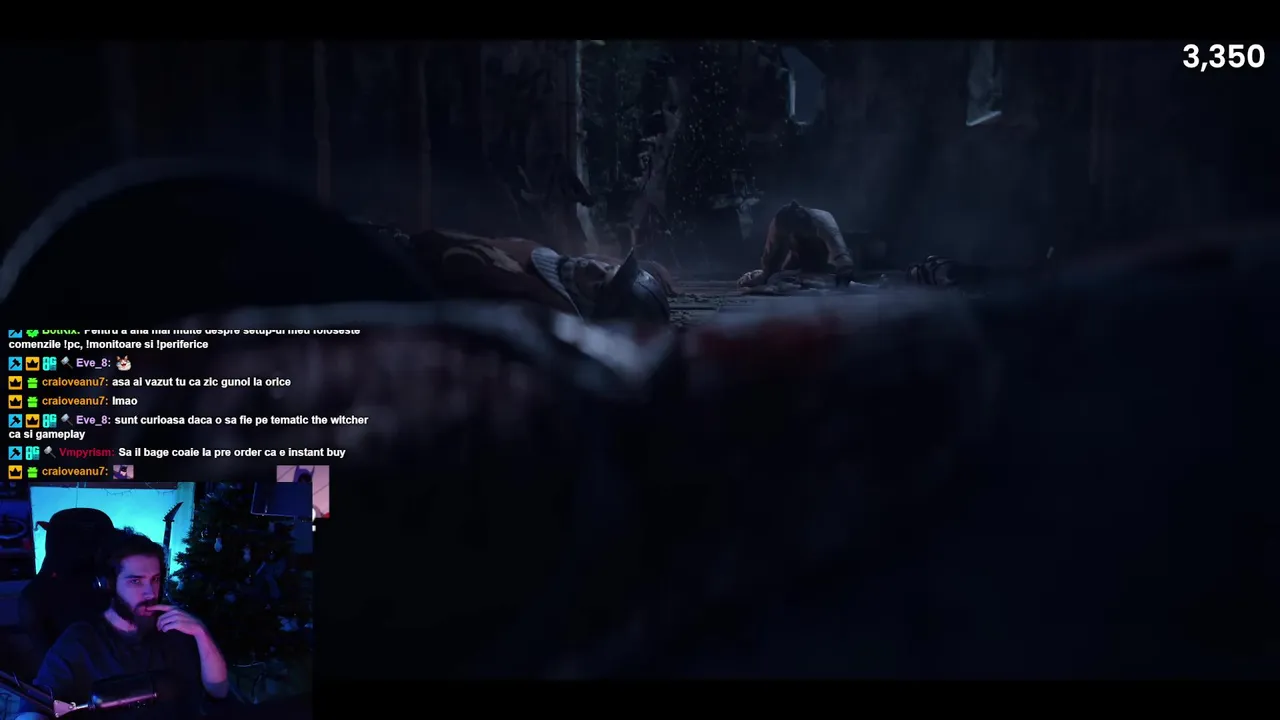Click craioveanu7's name on the 'lmao' message
The height and width of the screenshot is (720, 1280).
pos(75,401)
